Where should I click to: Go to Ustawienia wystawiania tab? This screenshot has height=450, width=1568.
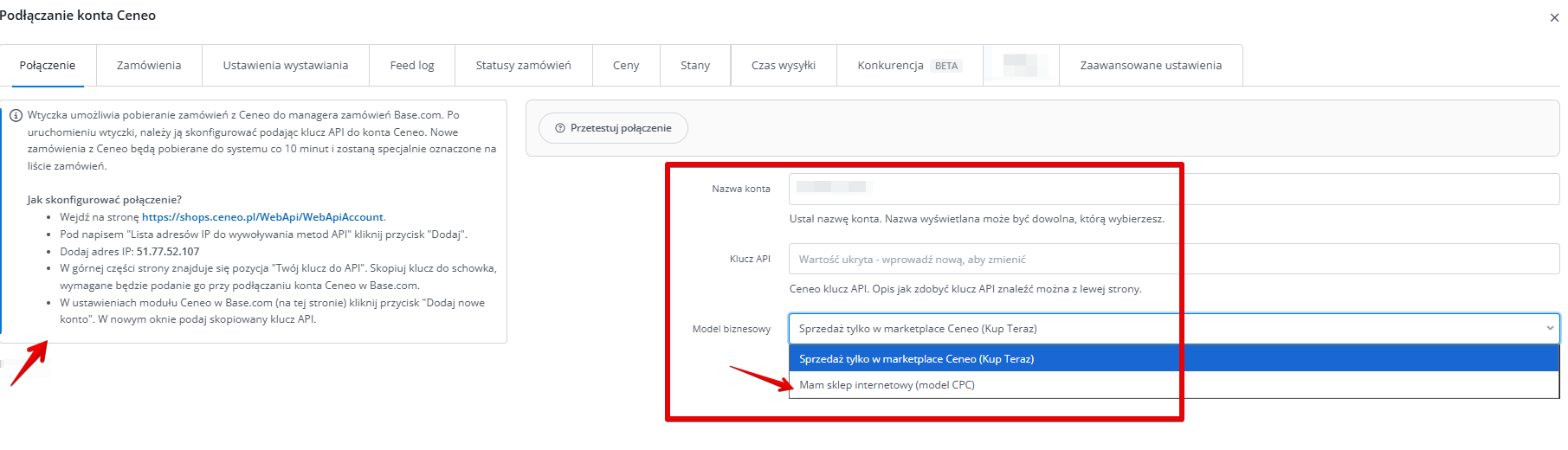coord(285,66)
